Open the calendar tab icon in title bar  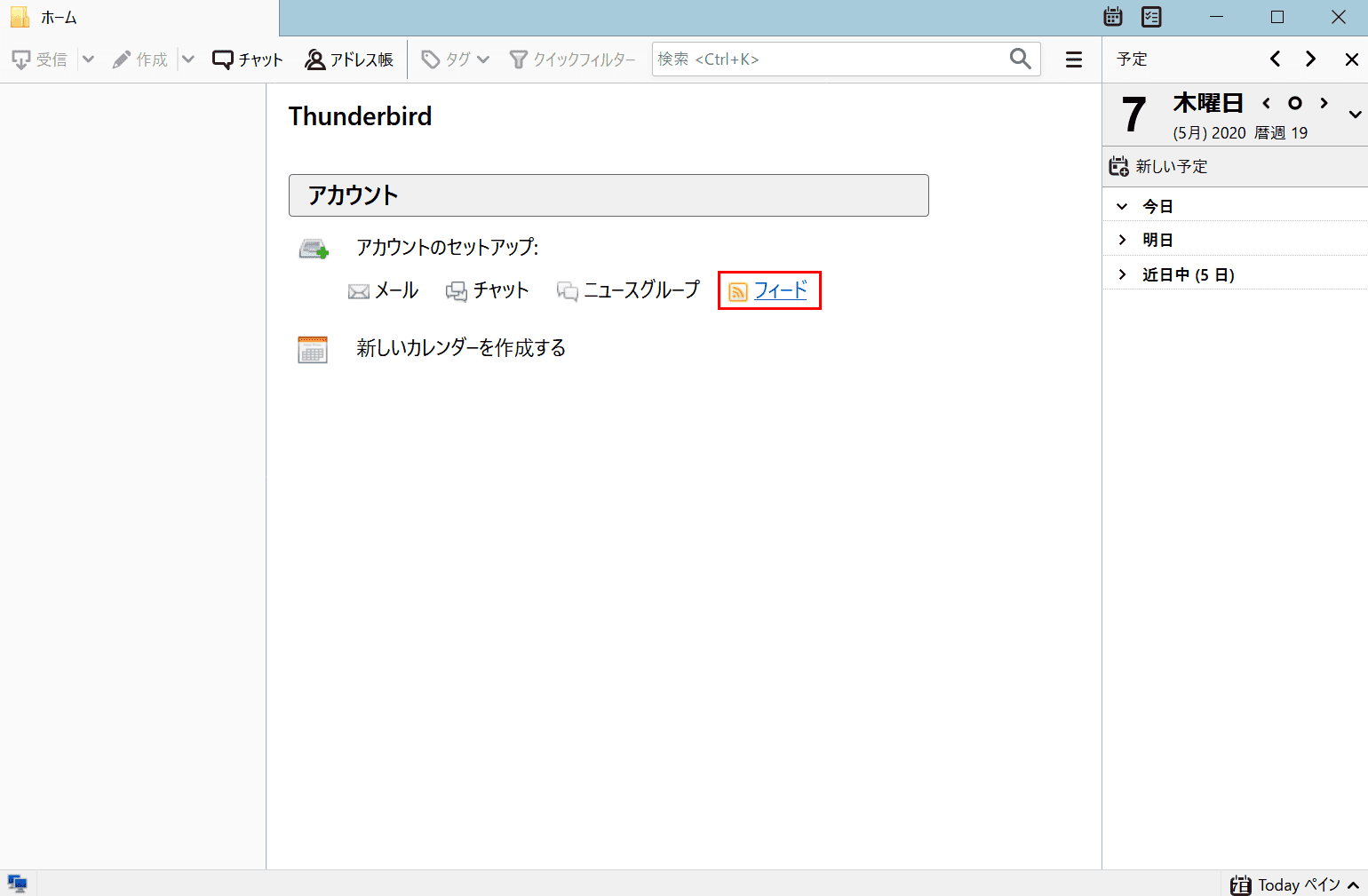(x=1113, y=17)
